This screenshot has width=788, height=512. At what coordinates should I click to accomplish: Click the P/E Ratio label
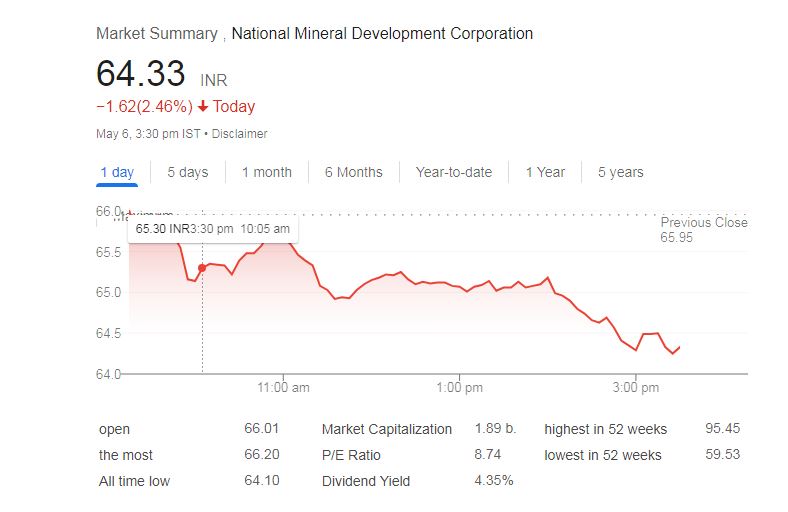351,455
